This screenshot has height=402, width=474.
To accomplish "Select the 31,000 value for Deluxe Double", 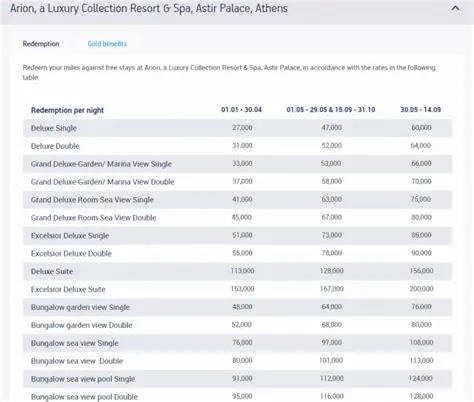I will [242, 146].
